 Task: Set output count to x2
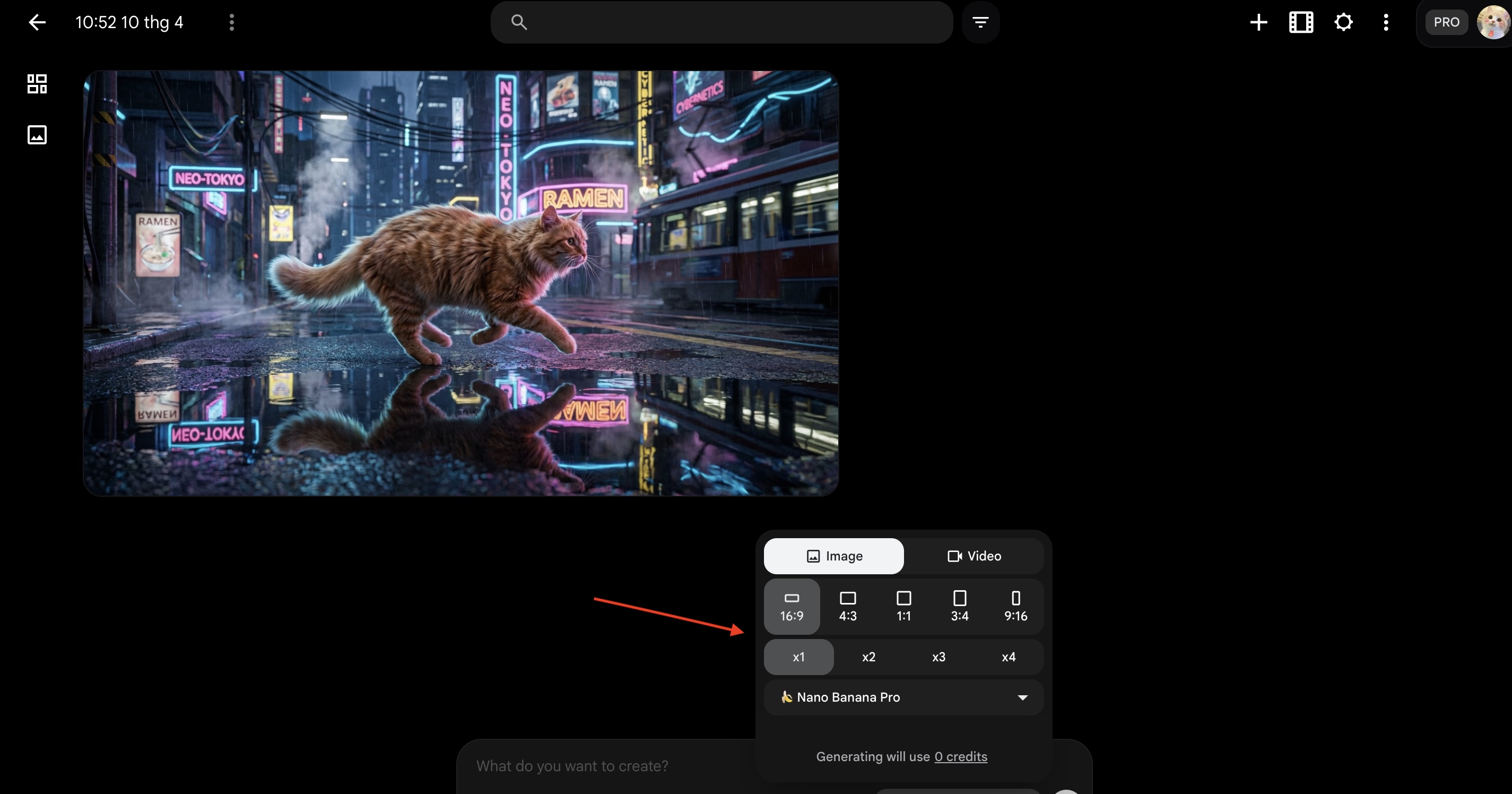pos(868,657)
